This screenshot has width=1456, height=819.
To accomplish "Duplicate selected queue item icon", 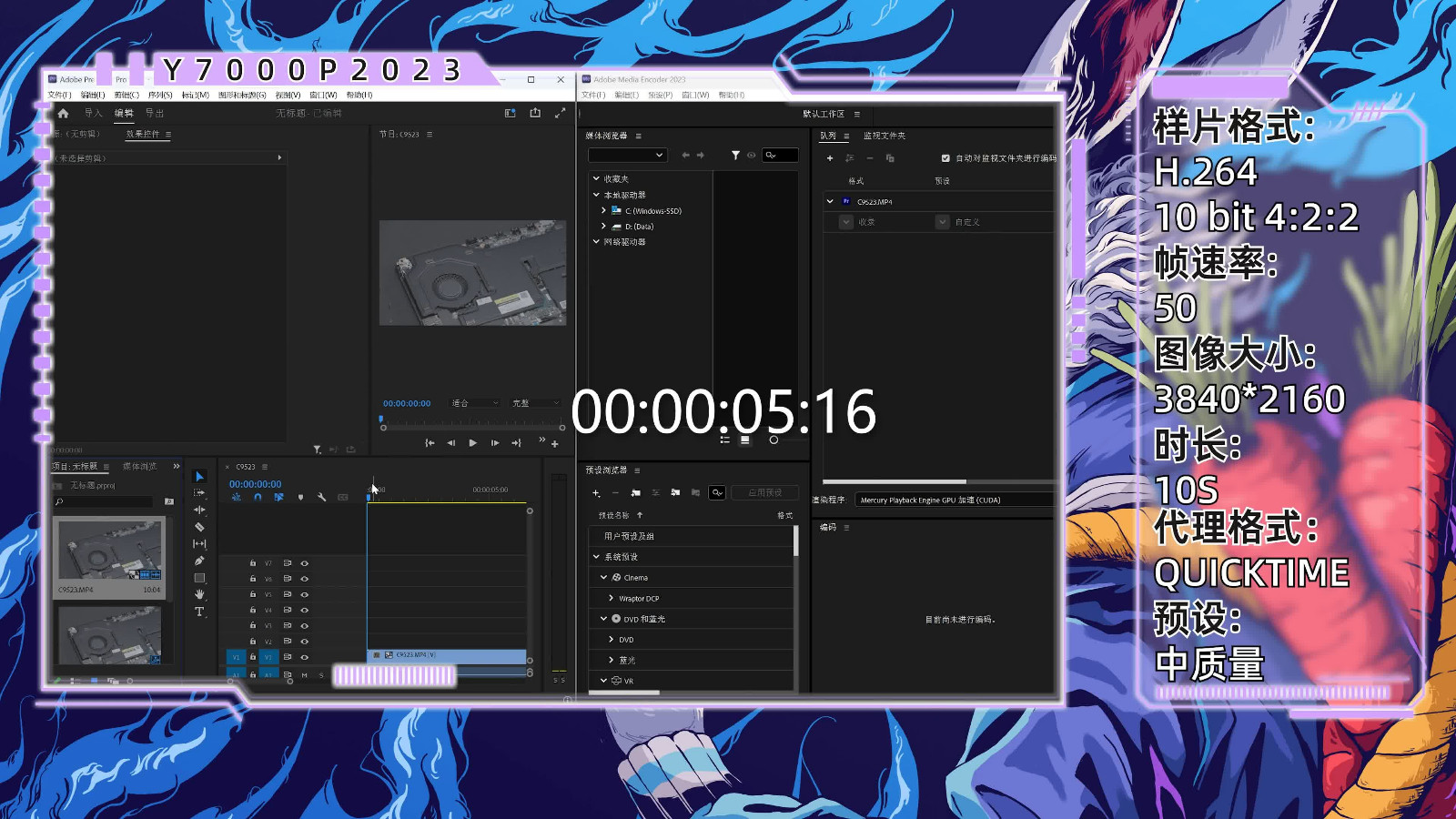I will (890, 158).
